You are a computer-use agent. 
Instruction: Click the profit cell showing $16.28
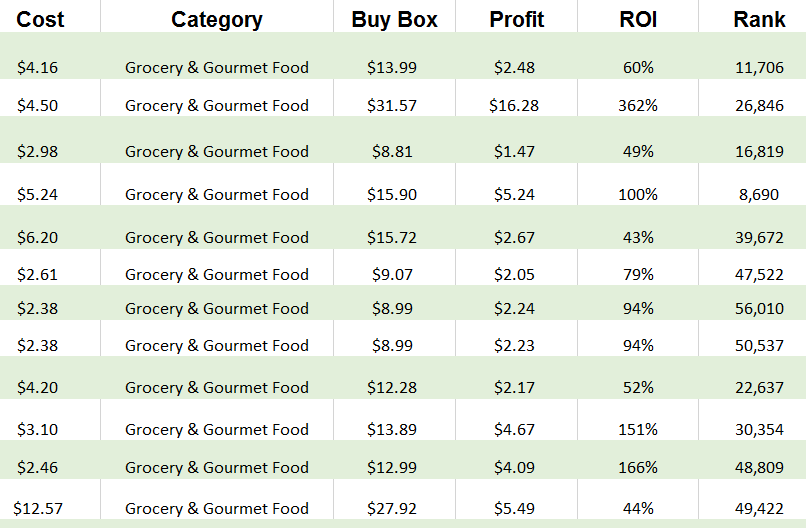coord(514,106)
